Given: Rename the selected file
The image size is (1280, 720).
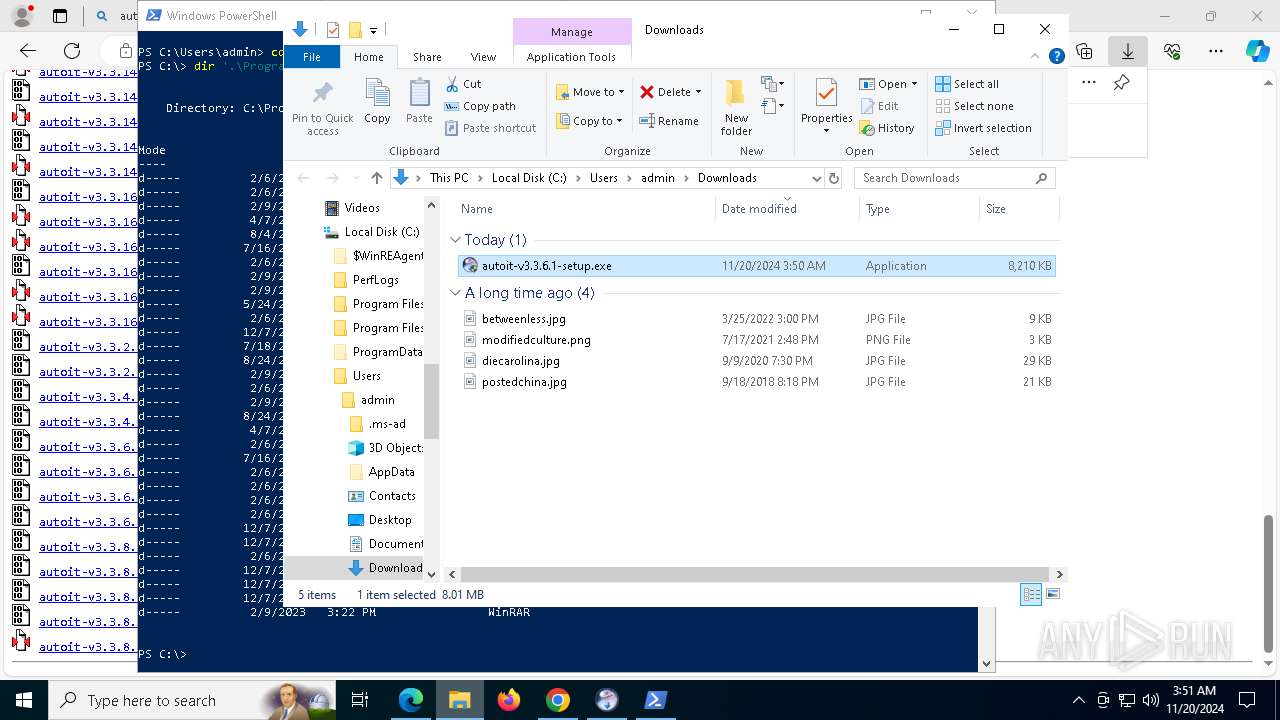Looking at the screenshot, I should click(x=669, y=121).
